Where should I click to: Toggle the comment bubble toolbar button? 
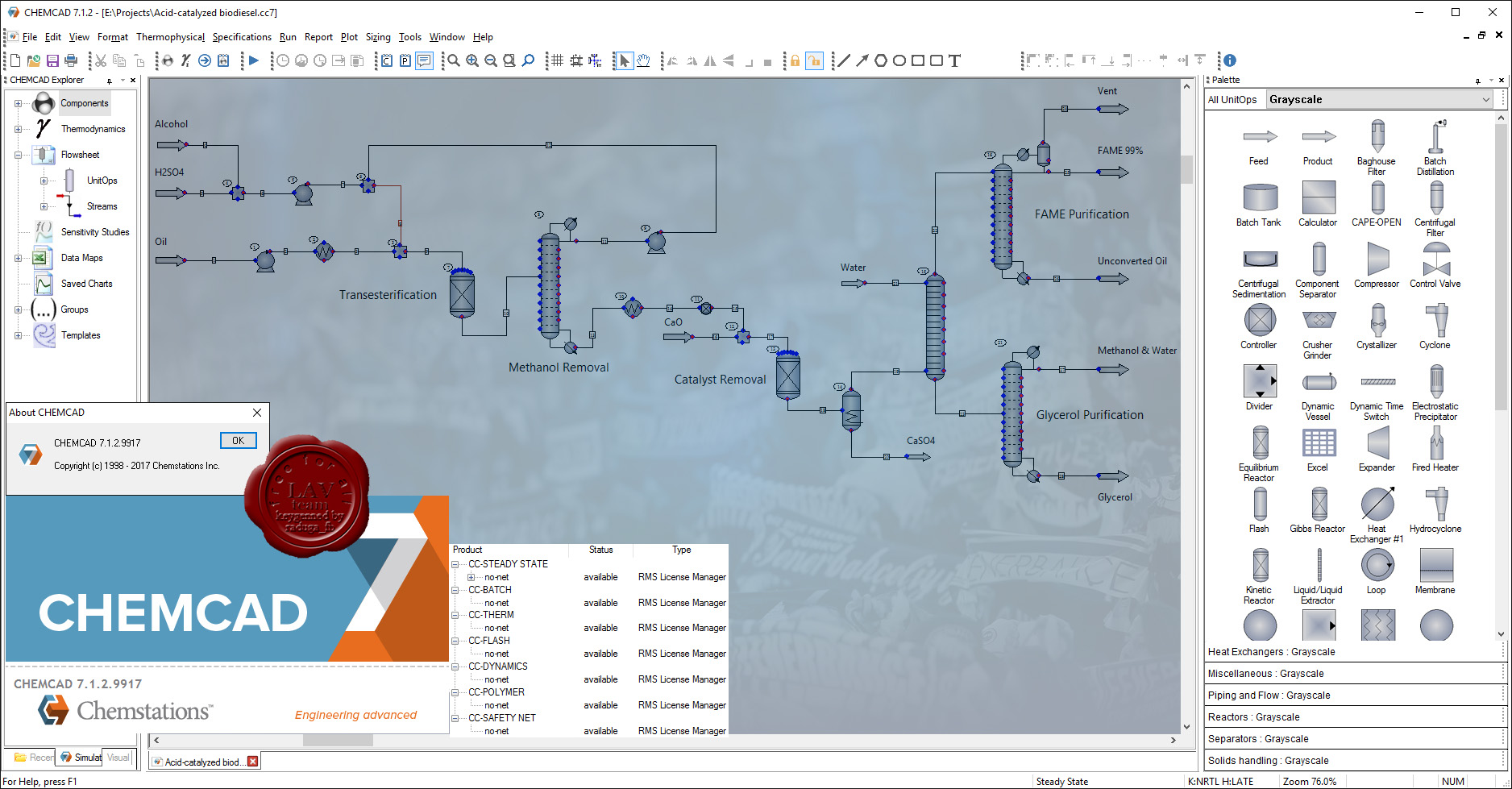pyautogui.click(x=424, y=60)
